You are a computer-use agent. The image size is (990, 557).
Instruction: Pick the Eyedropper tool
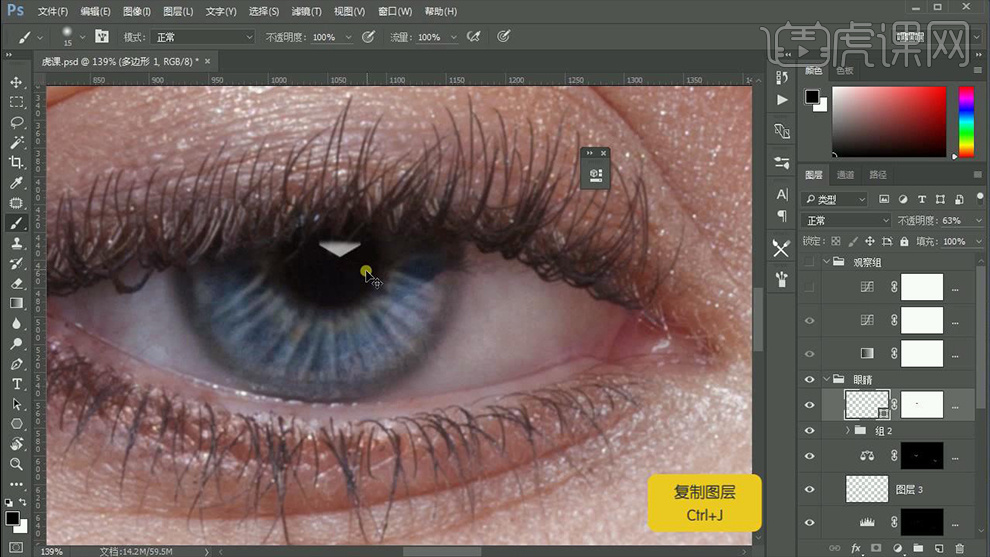tap(16, 183)
